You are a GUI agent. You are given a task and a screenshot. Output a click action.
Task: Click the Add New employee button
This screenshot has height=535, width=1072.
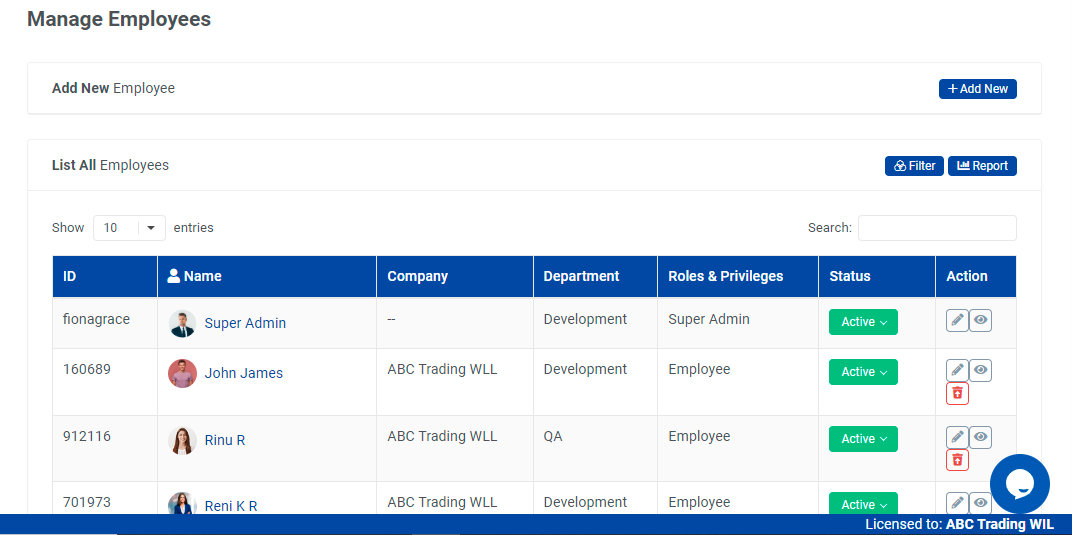coord(977,89)
